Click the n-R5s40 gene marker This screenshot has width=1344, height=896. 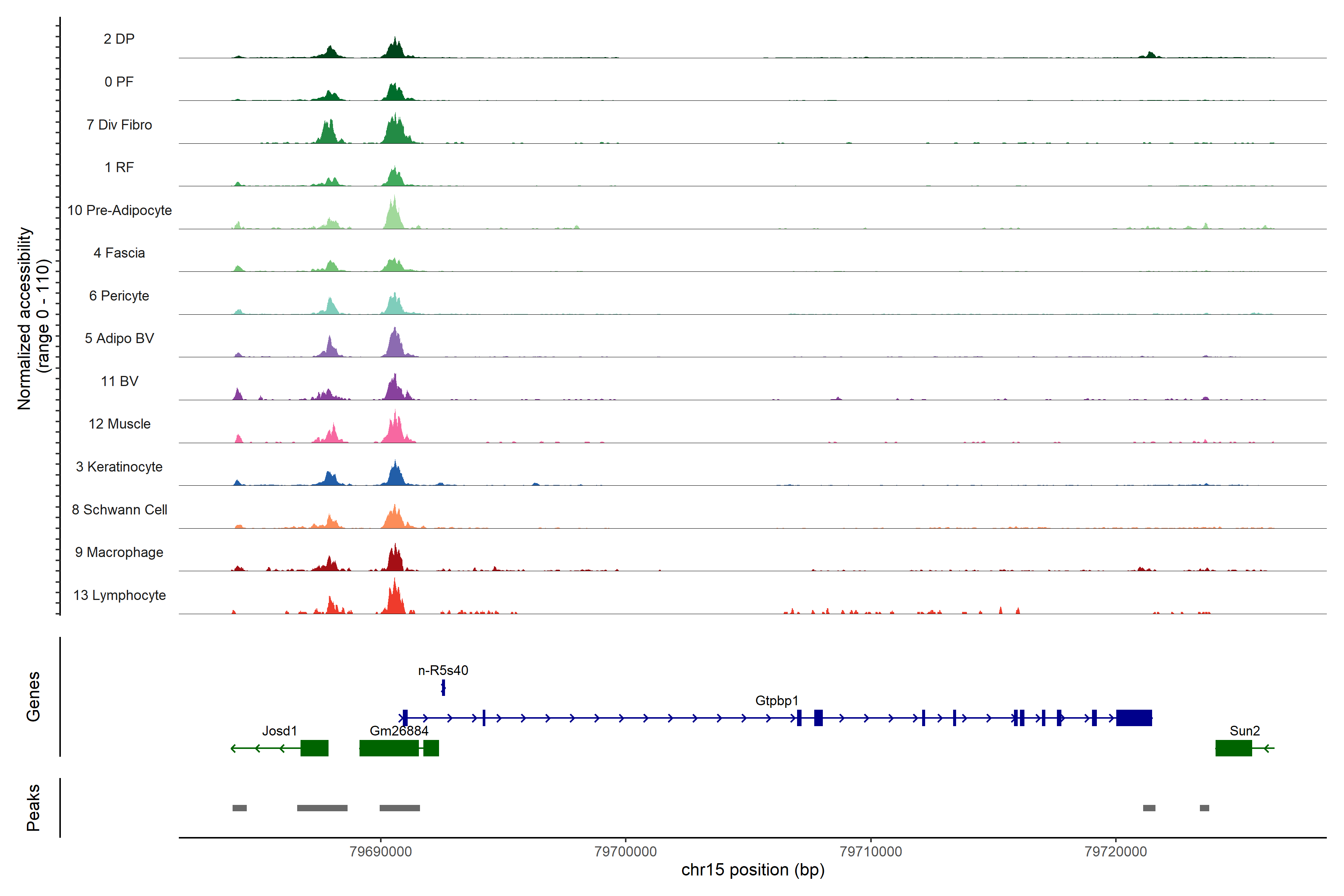(444, 687)
